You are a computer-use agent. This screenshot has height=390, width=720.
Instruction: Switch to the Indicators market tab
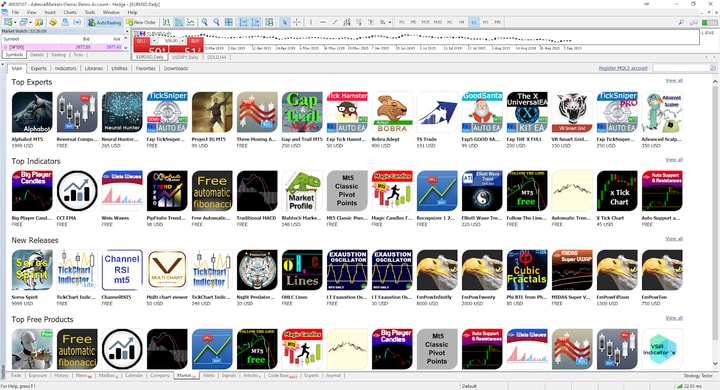click(65, 68)
